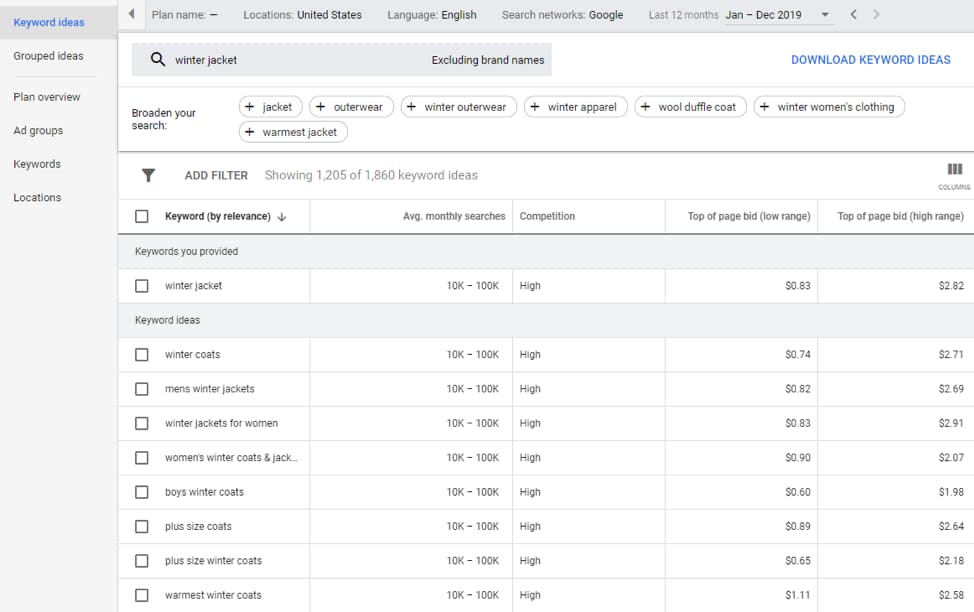Open the Keyword ideas tab
The width and height of the screenshot is (974, 612).
click(x=49, y=22)
